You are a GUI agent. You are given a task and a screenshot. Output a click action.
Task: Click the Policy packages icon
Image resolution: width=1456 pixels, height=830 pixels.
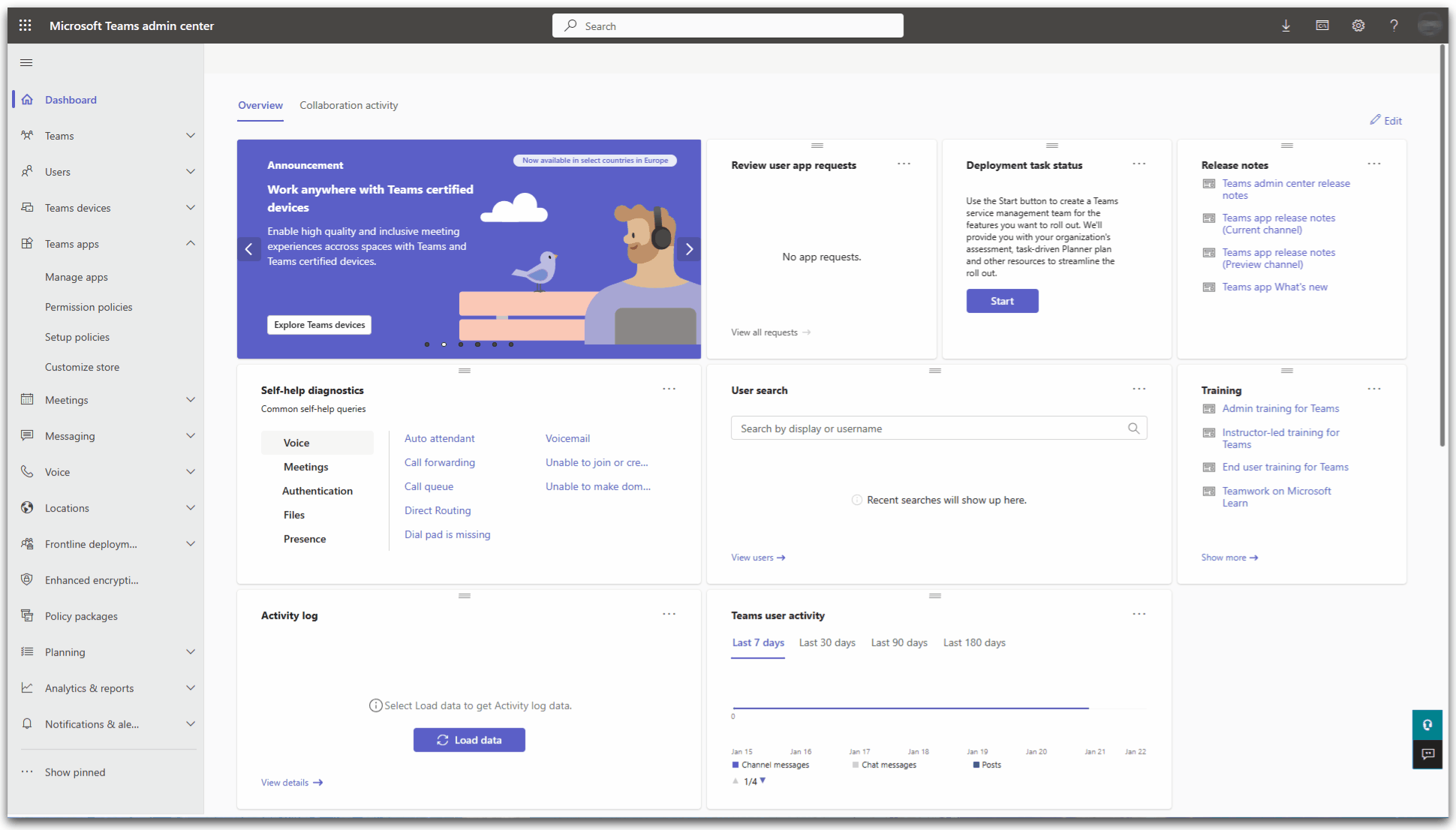(x=27, y=616)
